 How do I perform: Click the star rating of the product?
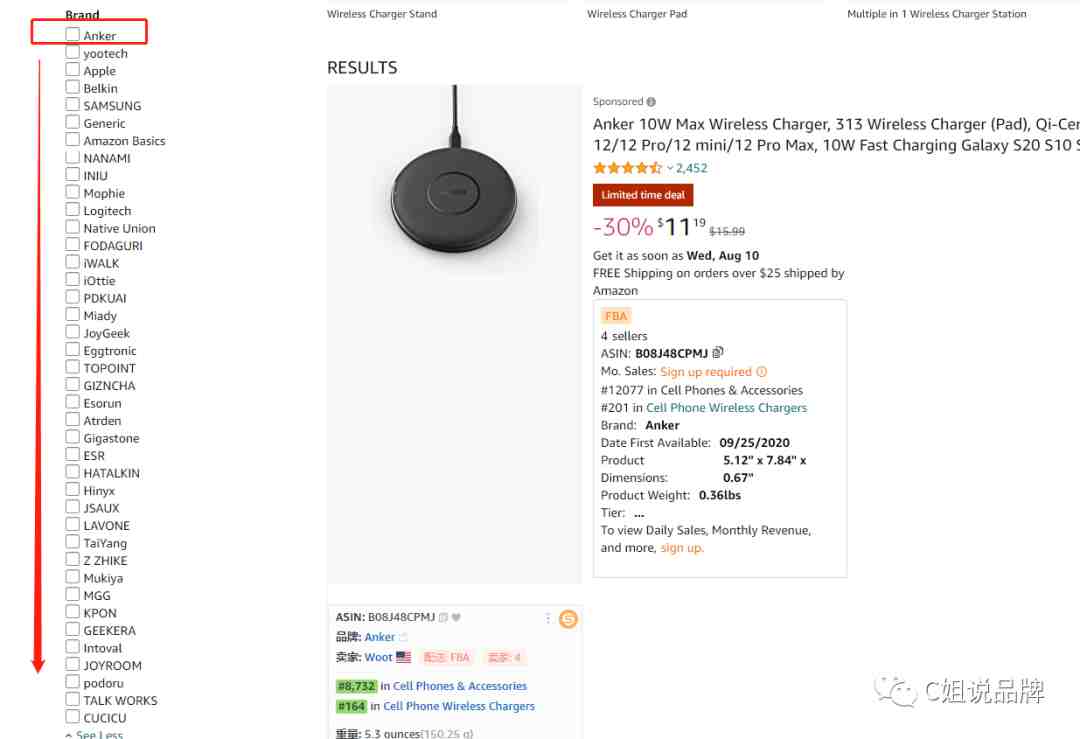(627, 168)
